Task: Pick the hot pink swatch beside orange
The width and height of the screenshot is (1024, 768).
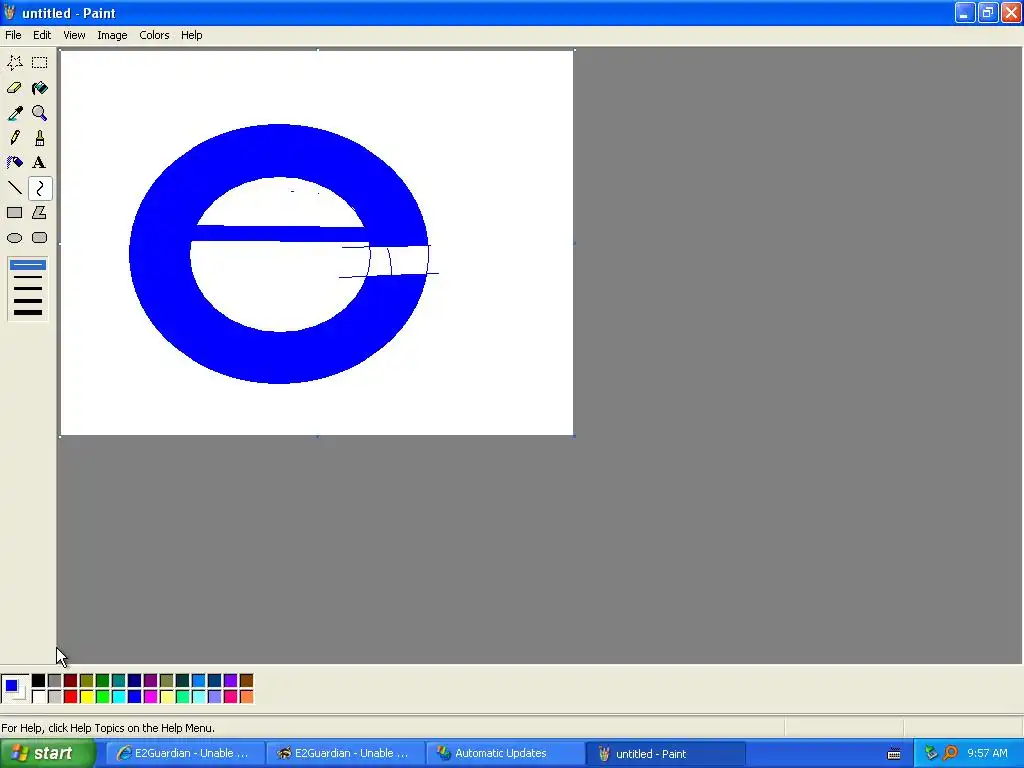Action: 231,697
